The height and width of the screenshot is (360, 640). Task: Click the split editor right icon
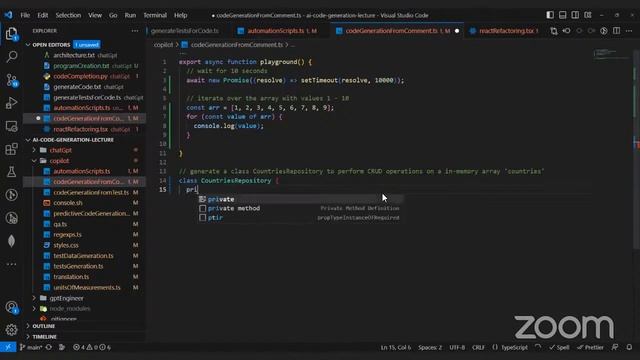(x=616, y=31)
